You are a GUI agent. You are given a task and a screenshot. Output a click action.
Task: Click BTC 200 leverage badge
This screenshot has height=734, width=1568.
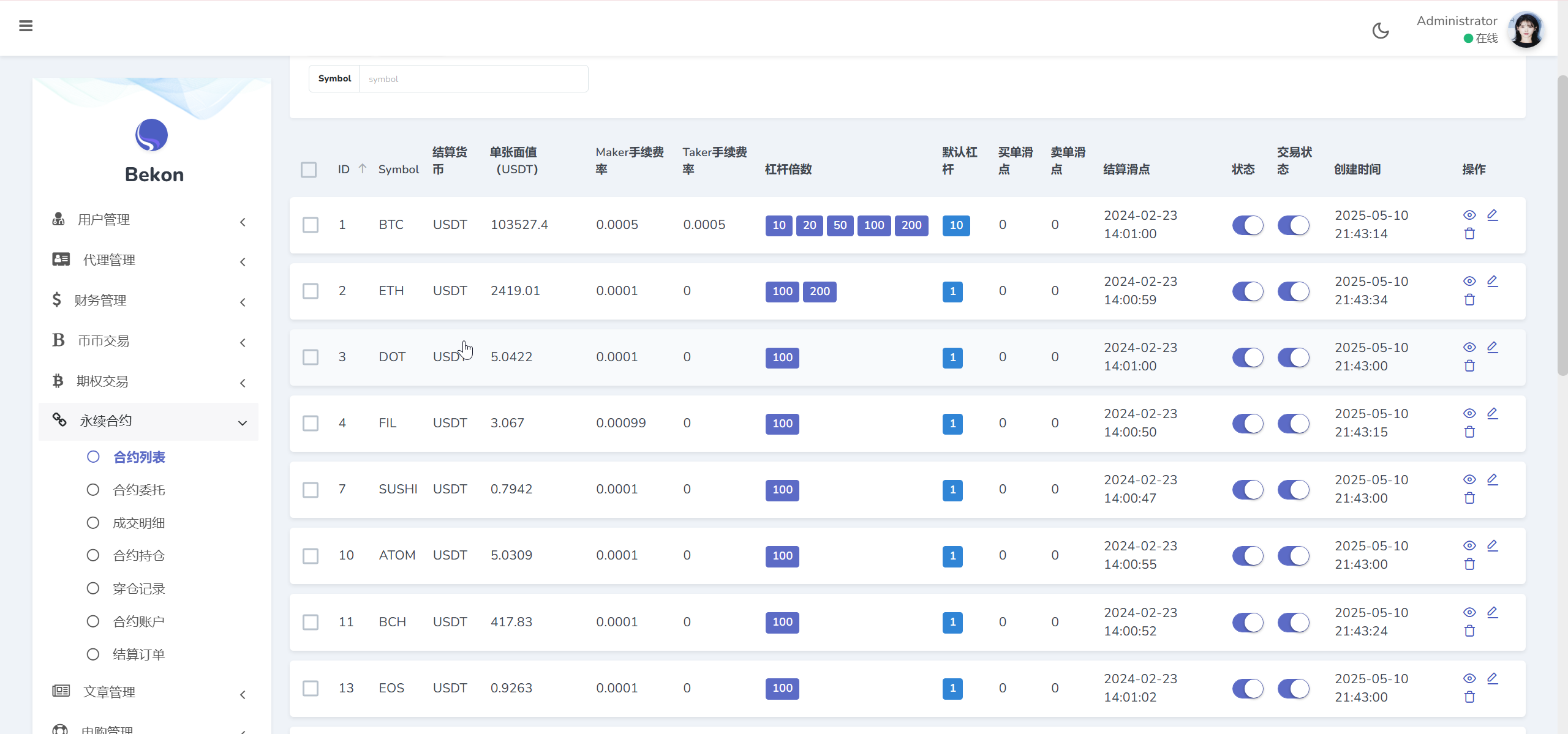coord(911,225)
